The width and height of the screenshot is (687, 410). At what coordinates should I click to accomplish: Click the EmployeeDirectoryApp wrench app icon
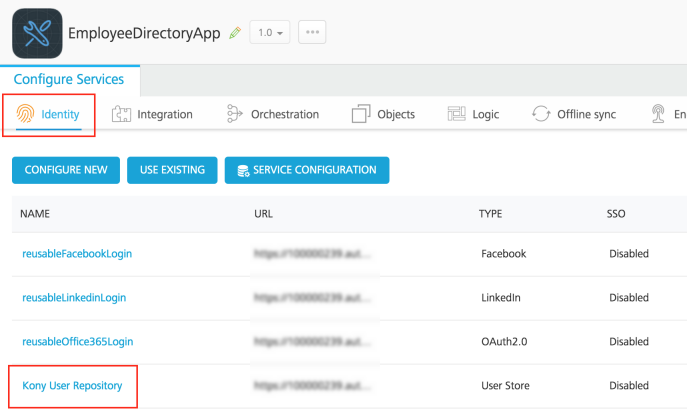point(37,33)
